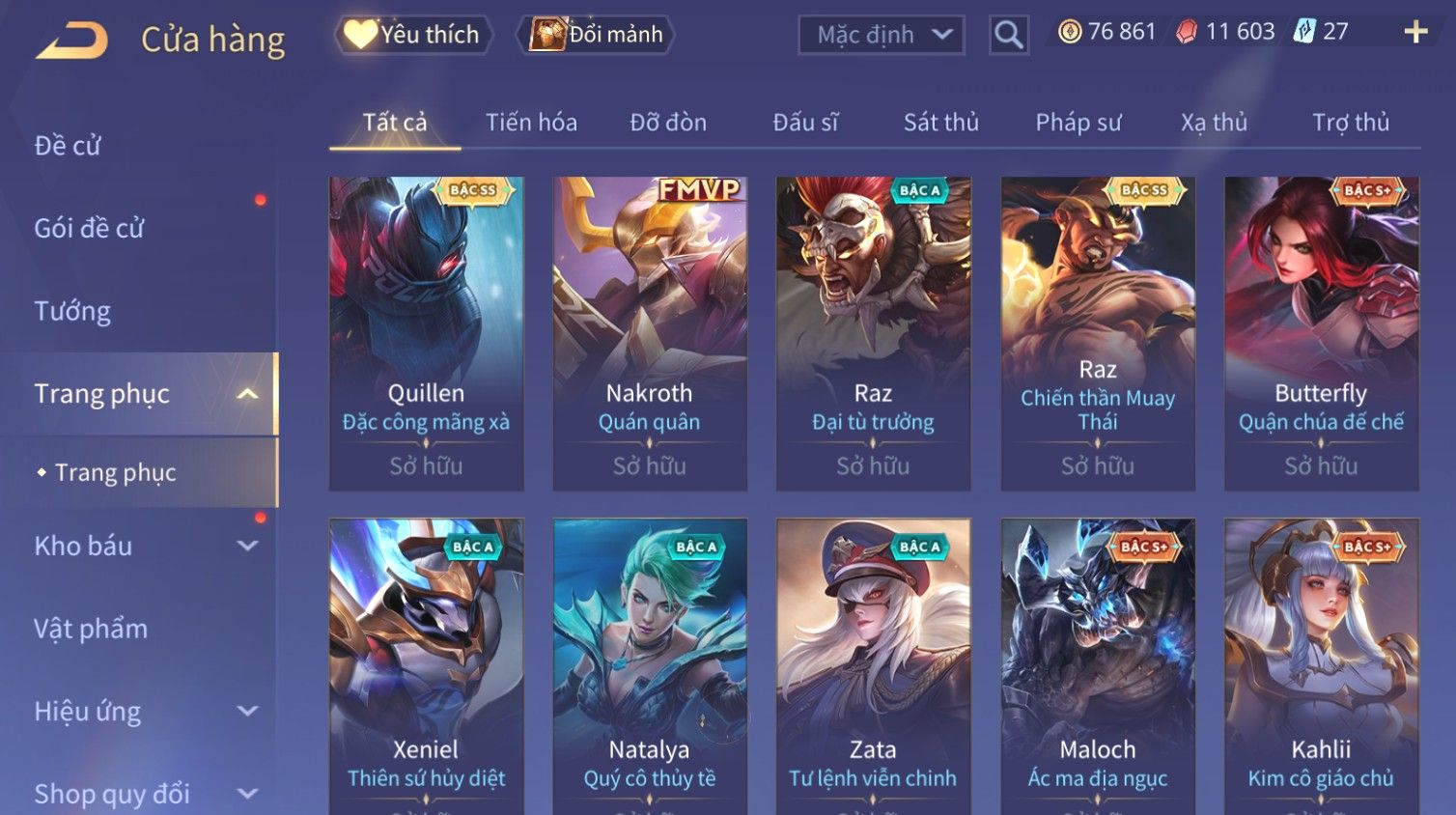The image size is (1456, 815).
Task: Open Yêu thích heart favorites
Action: 414,35
